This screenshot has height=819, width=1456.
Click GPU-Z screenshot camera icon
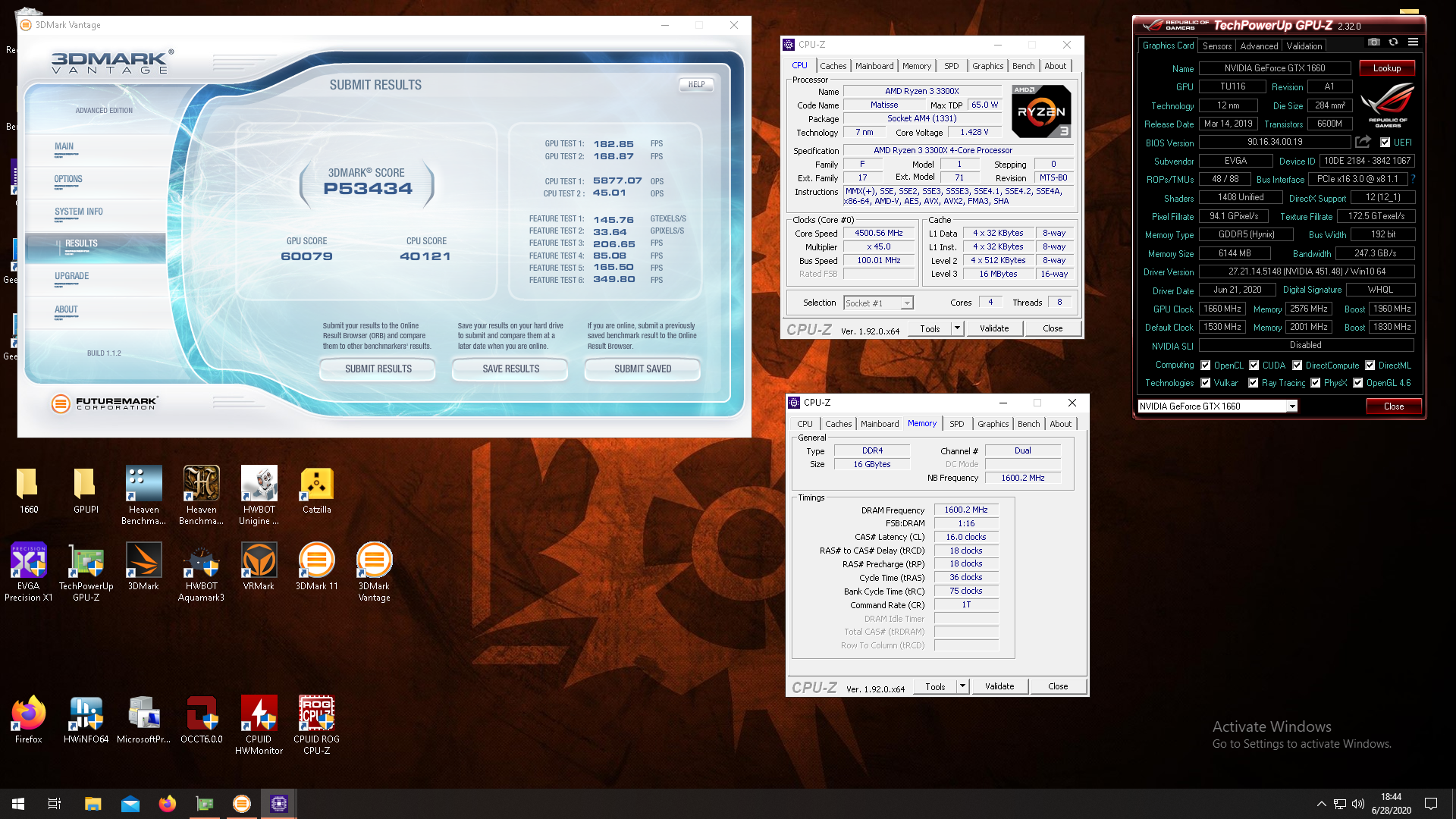pyautogui.click(x=1373, y=42)
